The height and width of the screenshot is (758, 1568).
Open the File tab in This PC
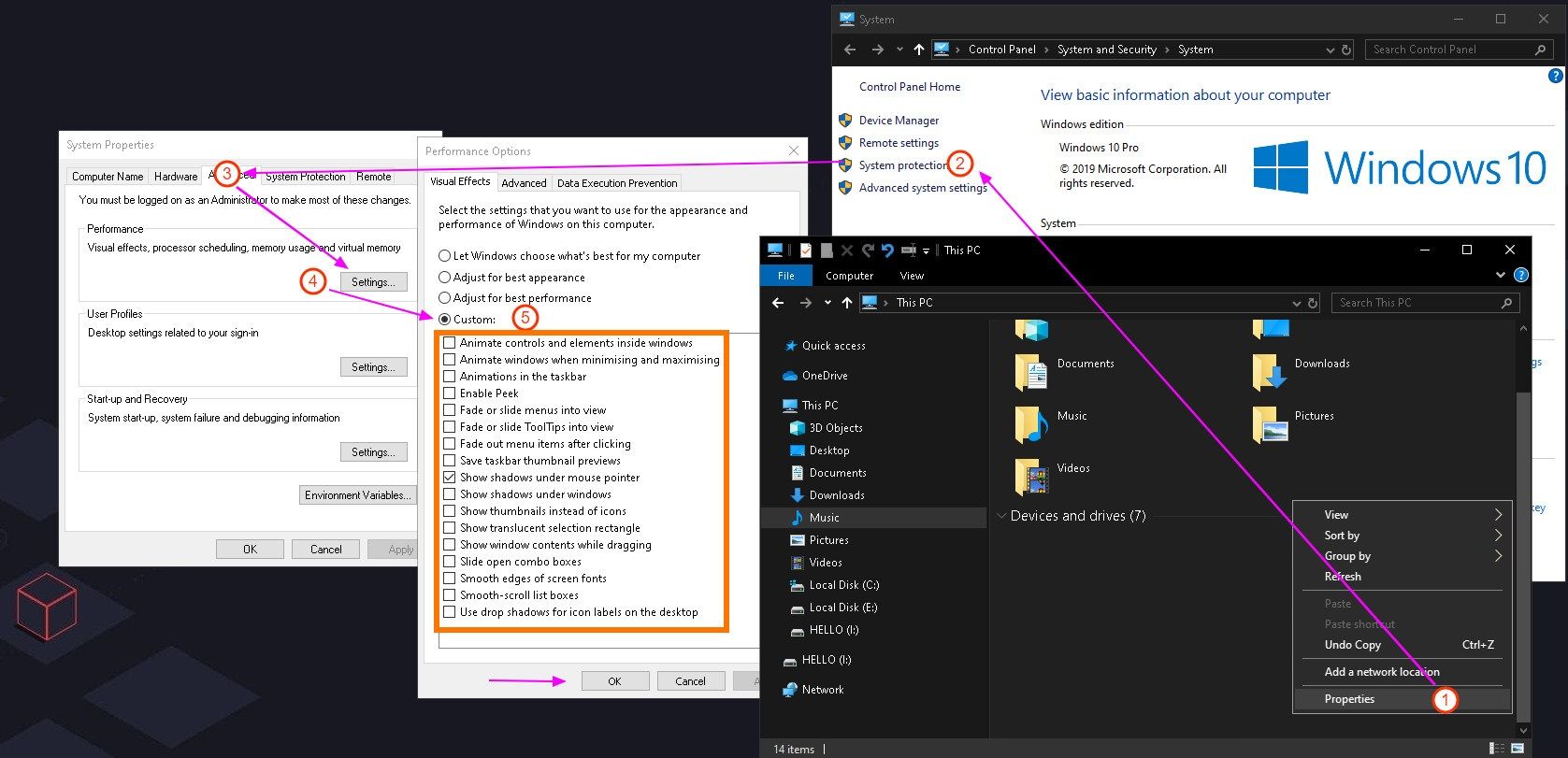coord(786,276)
